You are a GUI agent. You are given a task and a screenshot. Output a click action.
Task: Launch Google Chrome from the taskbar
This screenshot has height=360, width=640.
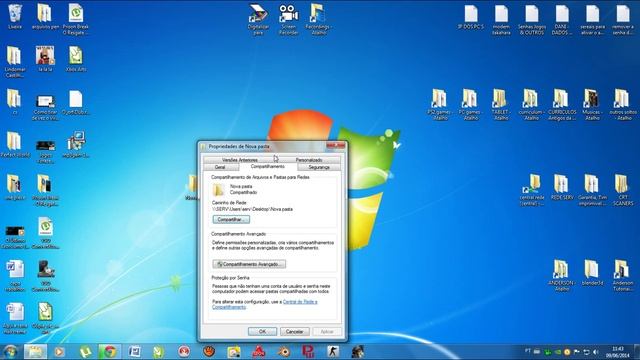click(x=109, y=351)
